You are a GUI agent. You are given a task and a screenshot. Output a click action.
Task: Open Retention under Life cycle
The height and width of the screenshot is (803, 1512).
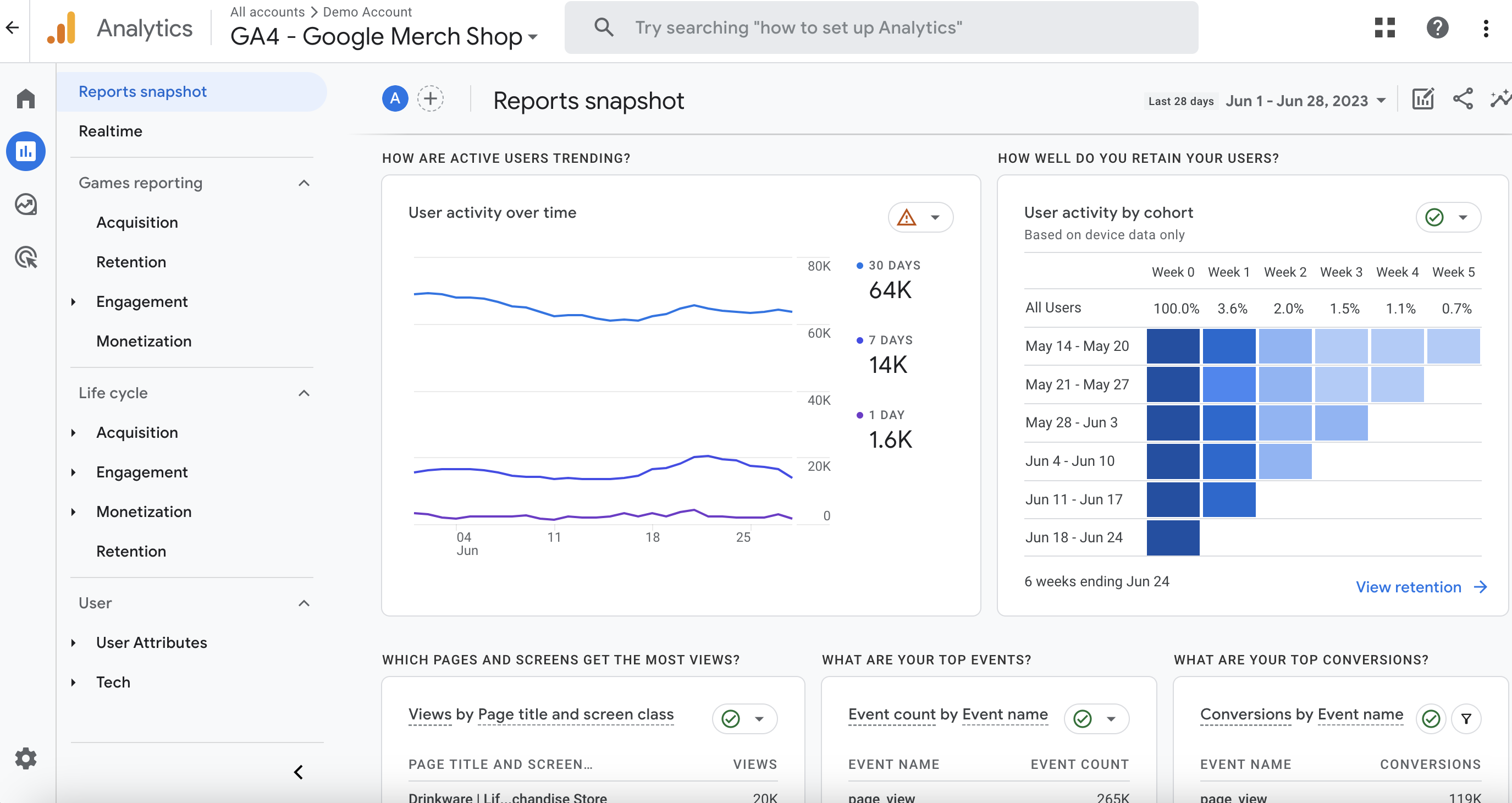point(131,551)
